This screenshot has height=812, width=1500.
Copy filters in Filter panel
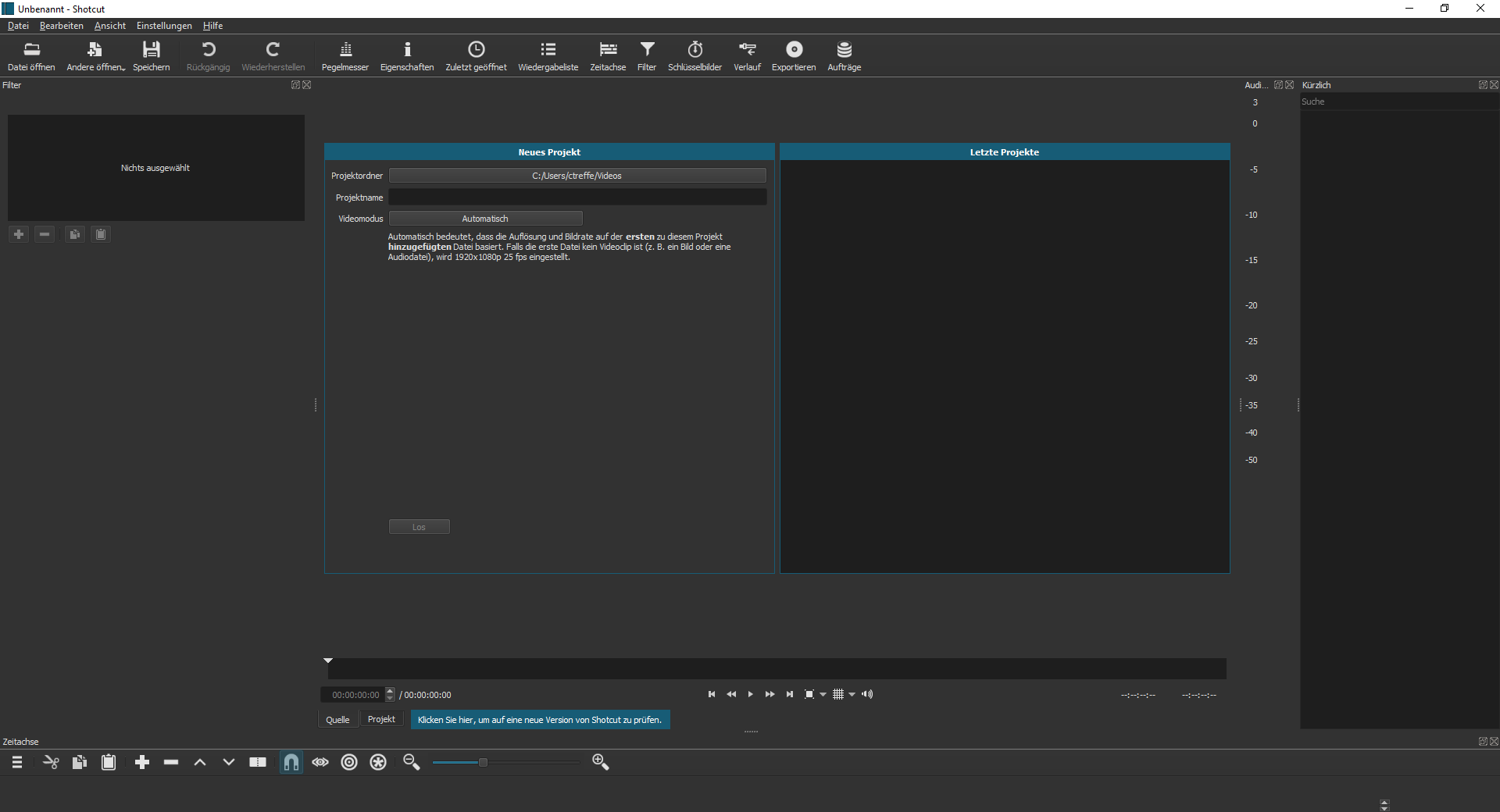click(74, 234)
